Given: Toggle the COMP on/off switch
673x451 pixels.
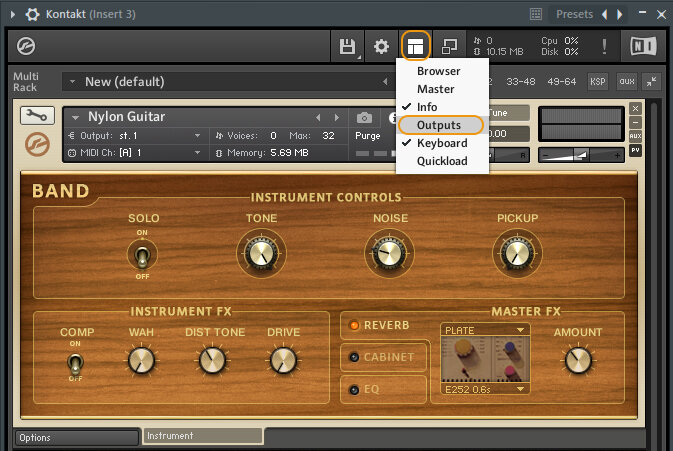Looking at the screenshot, I should pos(75,363).
